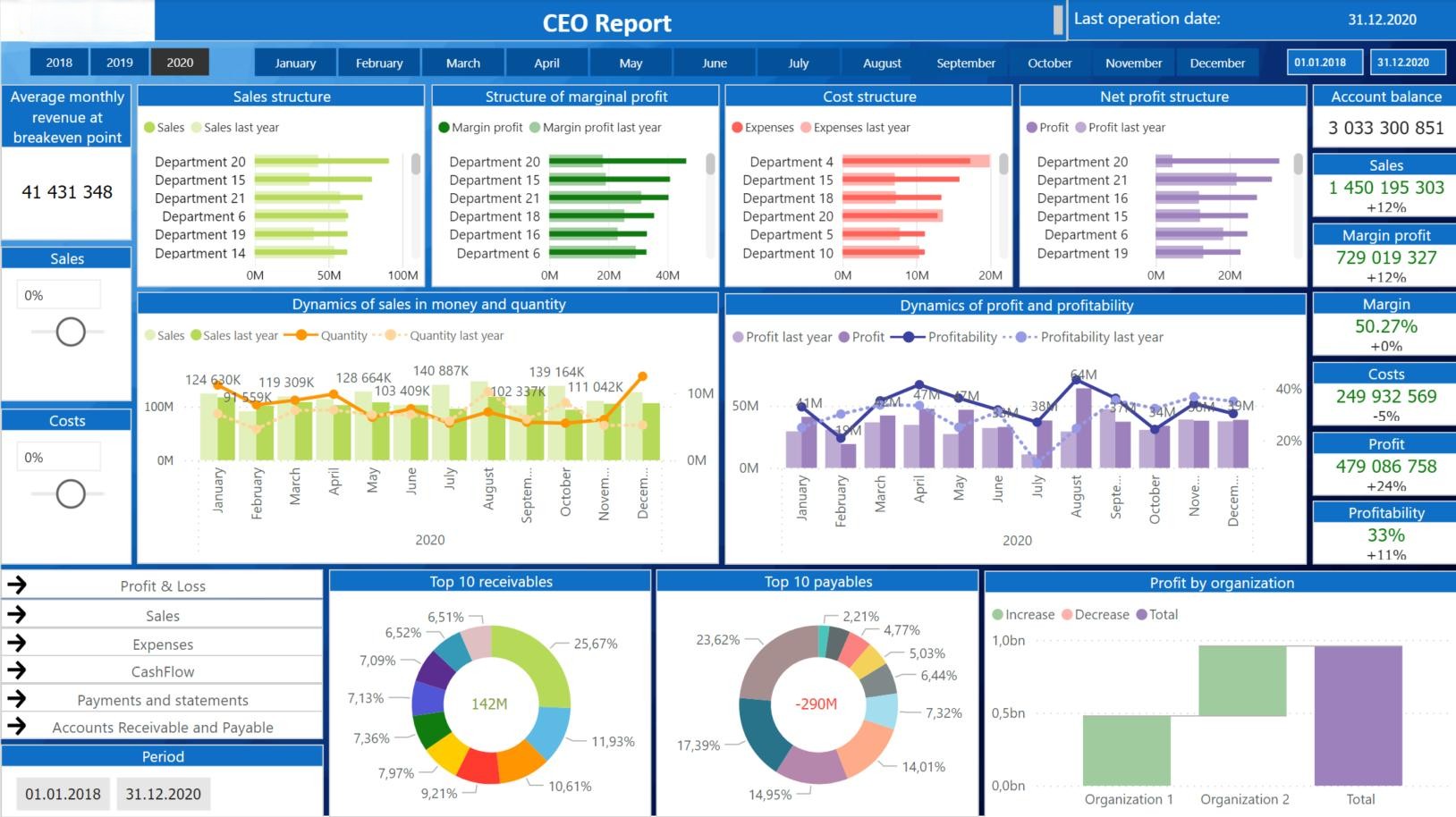Click arrow for Accounts Receivable and Payable
1456x817 pixels.
[16, 726]
